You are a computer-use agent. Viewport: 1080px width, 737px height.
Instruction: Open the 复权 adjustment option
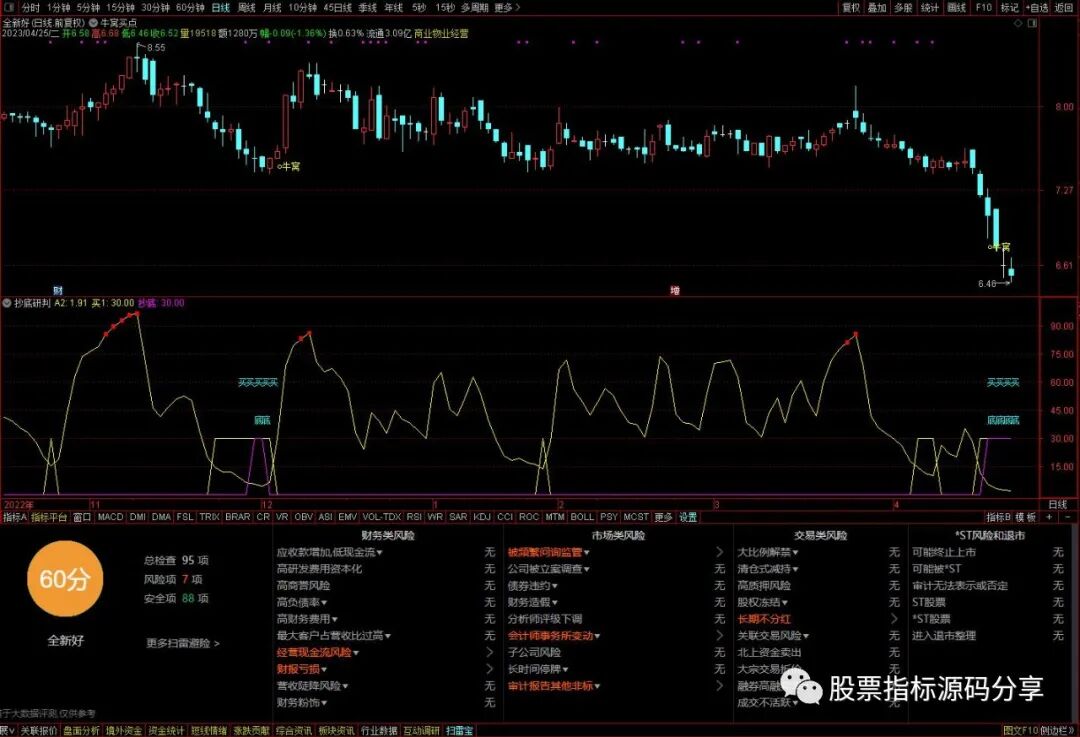(851, 8)
